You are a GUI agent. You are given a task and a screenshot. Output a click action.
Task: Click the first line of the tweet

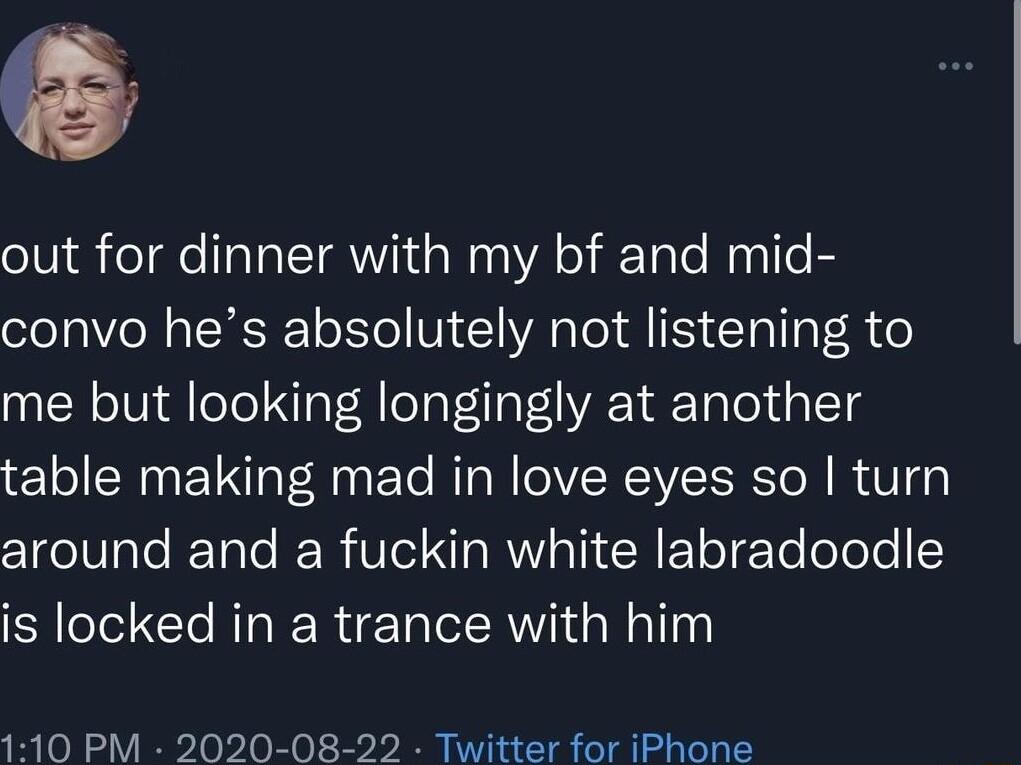point(420,255)
